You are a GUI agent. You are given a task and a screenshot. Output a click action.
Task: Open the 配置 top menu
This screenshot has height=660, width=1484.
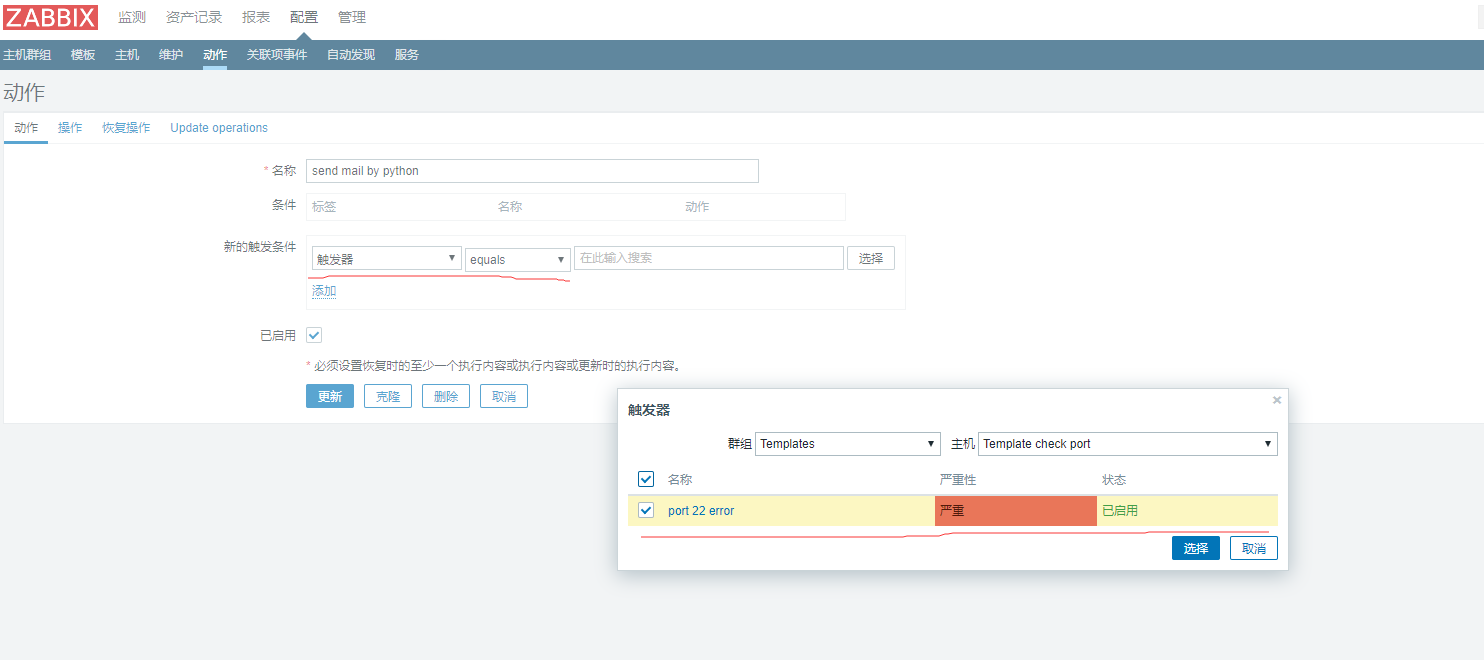(304, 18)
